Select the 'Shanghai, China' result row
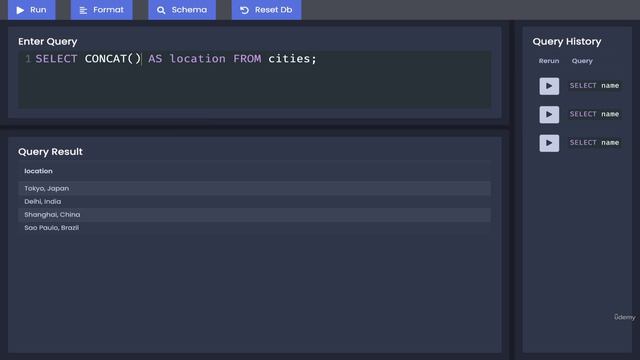The height and width of the screenshot is (360, 640). (254, 214)
